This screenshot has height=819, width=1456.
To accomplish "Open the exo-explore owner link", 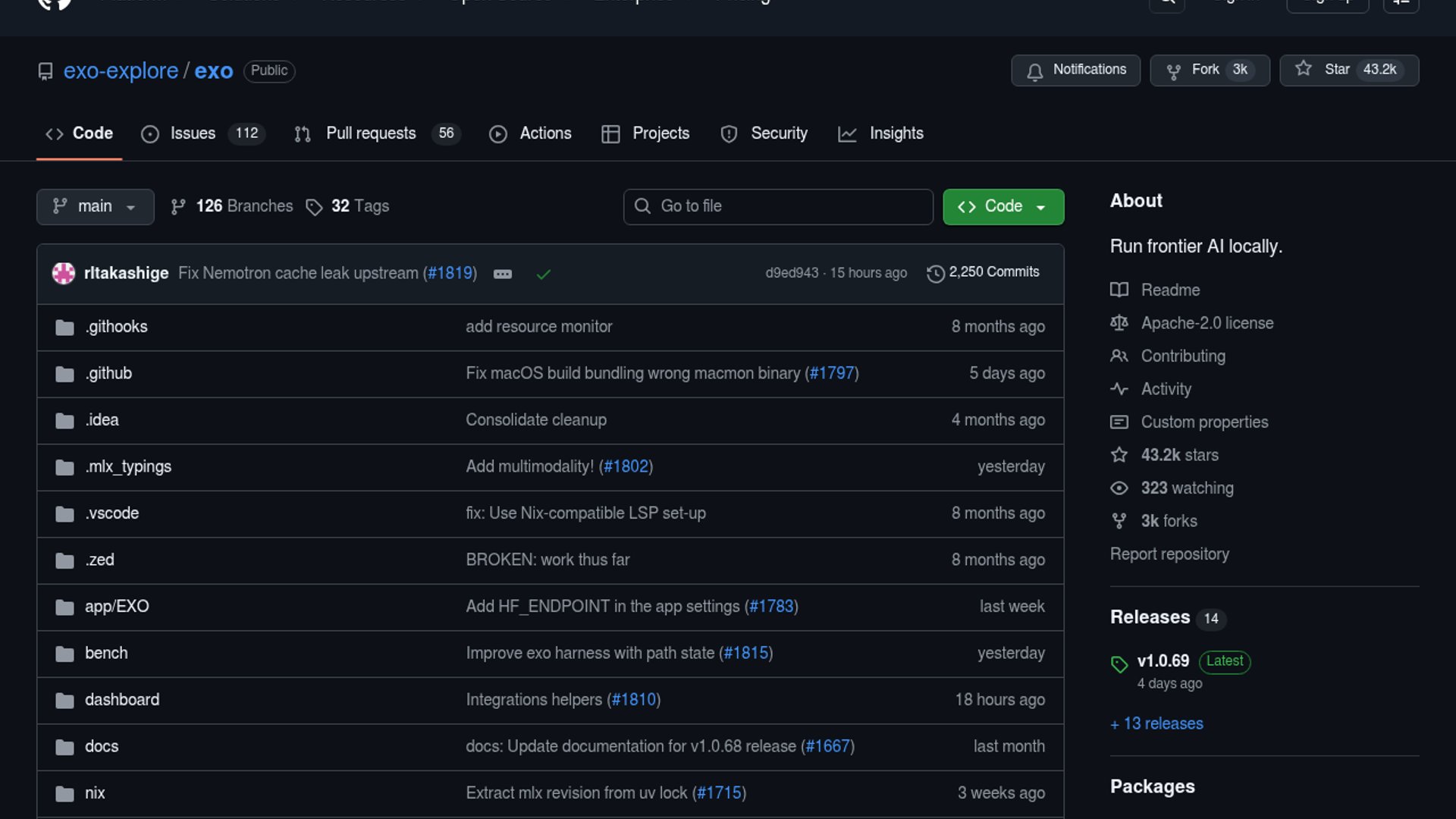I will 121,71.
